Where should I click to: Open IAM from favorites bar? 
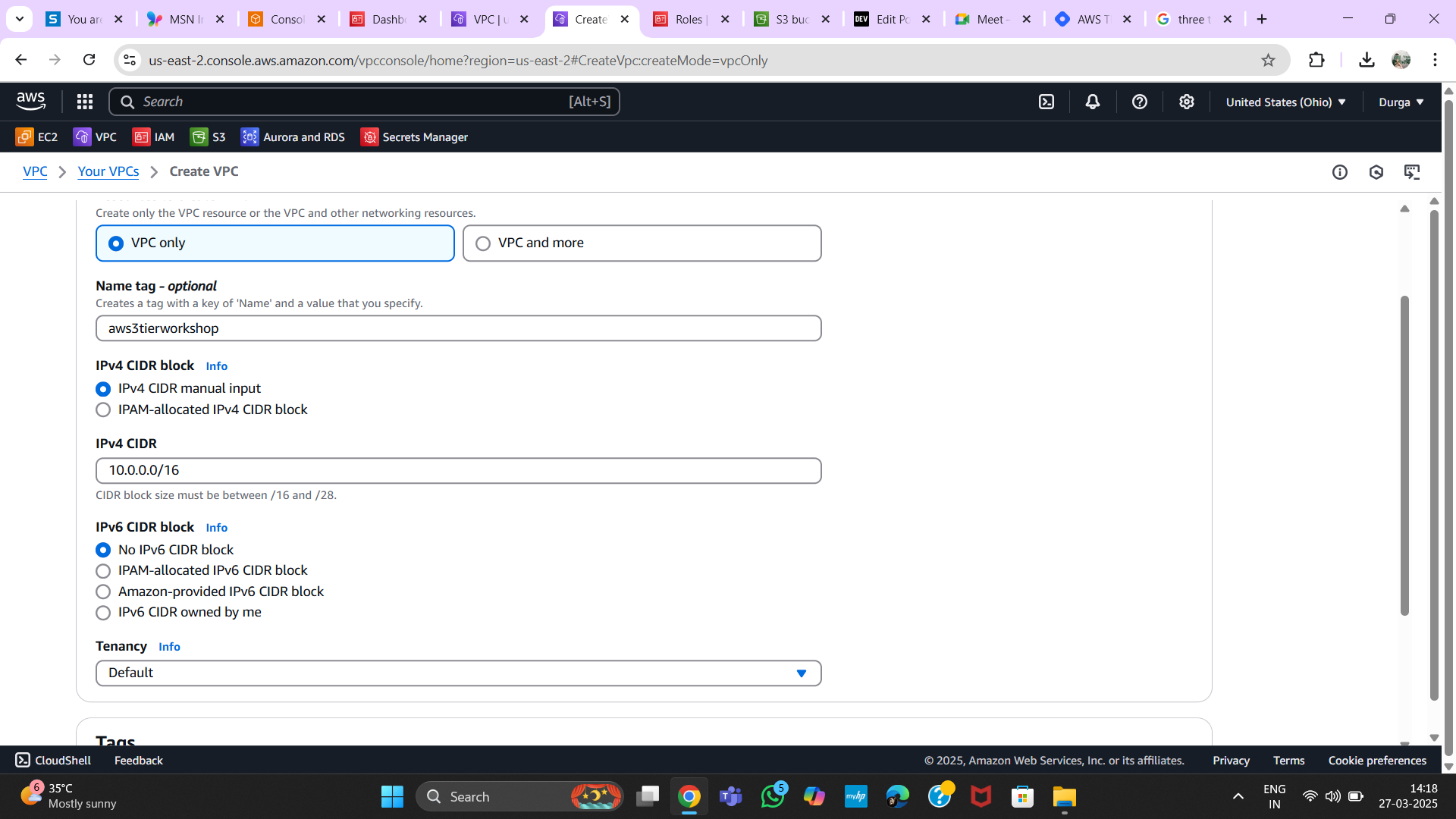tap(154, 137)
